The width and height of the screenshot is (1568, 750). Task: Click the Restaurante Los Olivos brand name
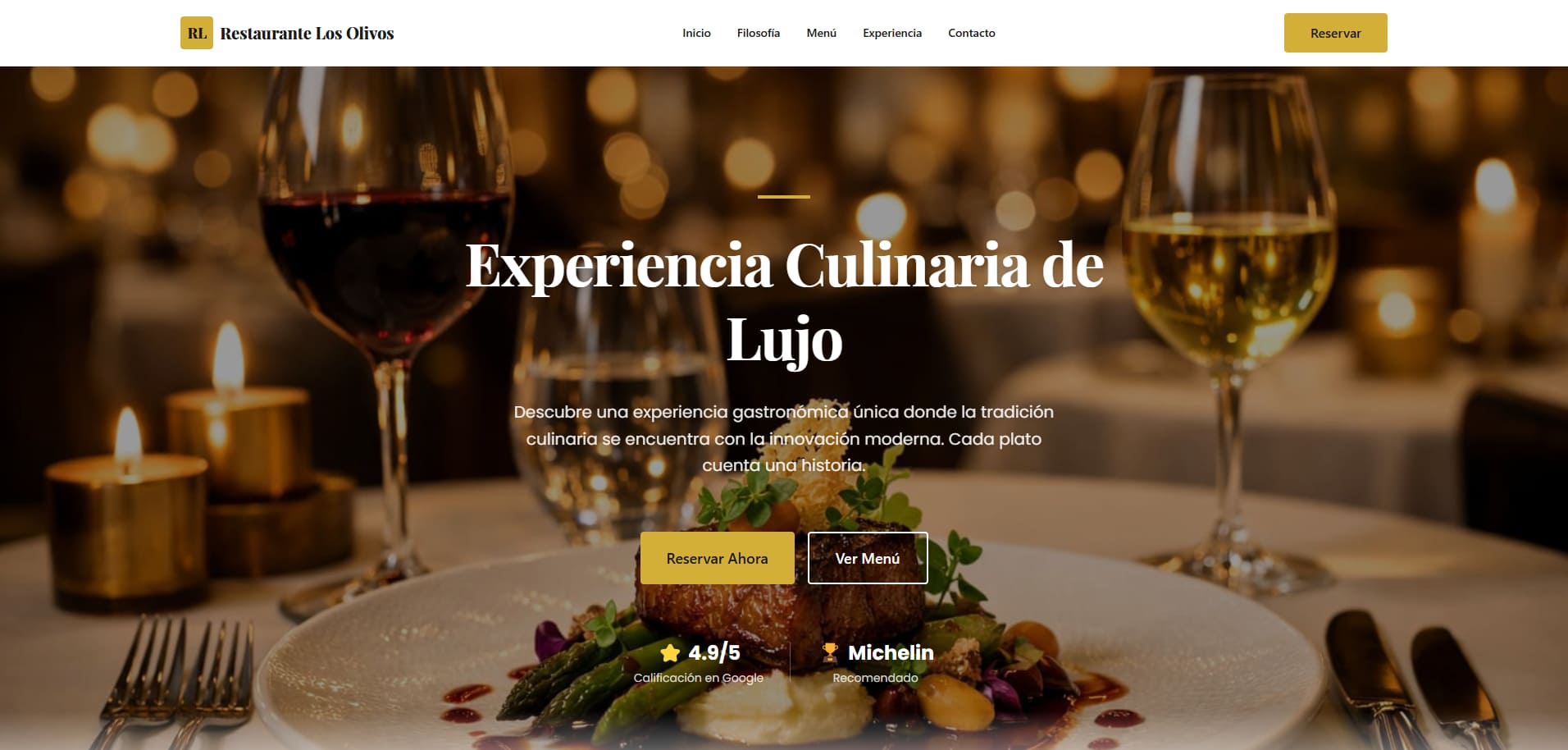click(x=307, y=34)
